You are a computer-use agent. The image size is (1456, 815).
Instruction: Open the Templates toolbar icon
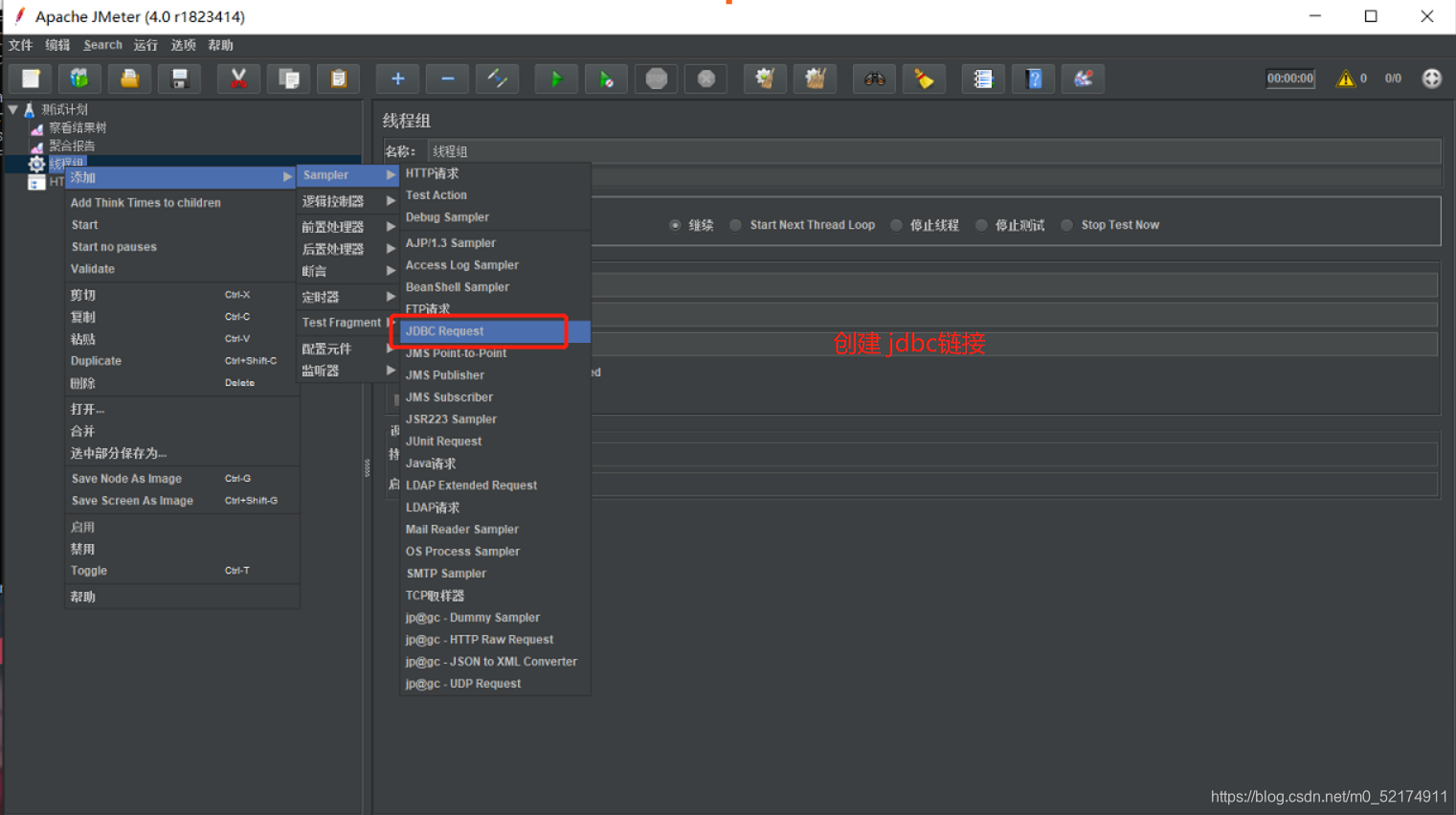(x=79, y=79)
